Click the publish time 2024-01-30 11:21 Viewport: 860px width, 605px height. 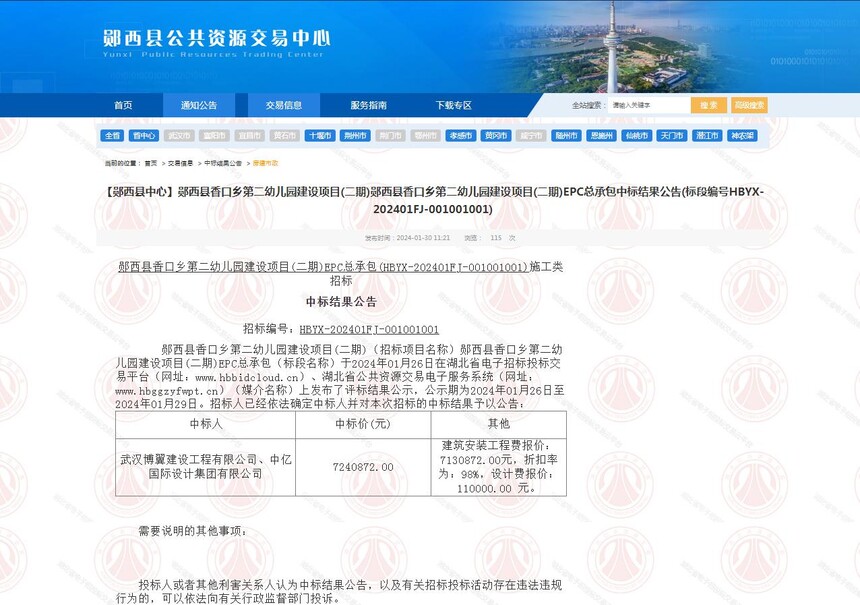(x=423, y=238)
